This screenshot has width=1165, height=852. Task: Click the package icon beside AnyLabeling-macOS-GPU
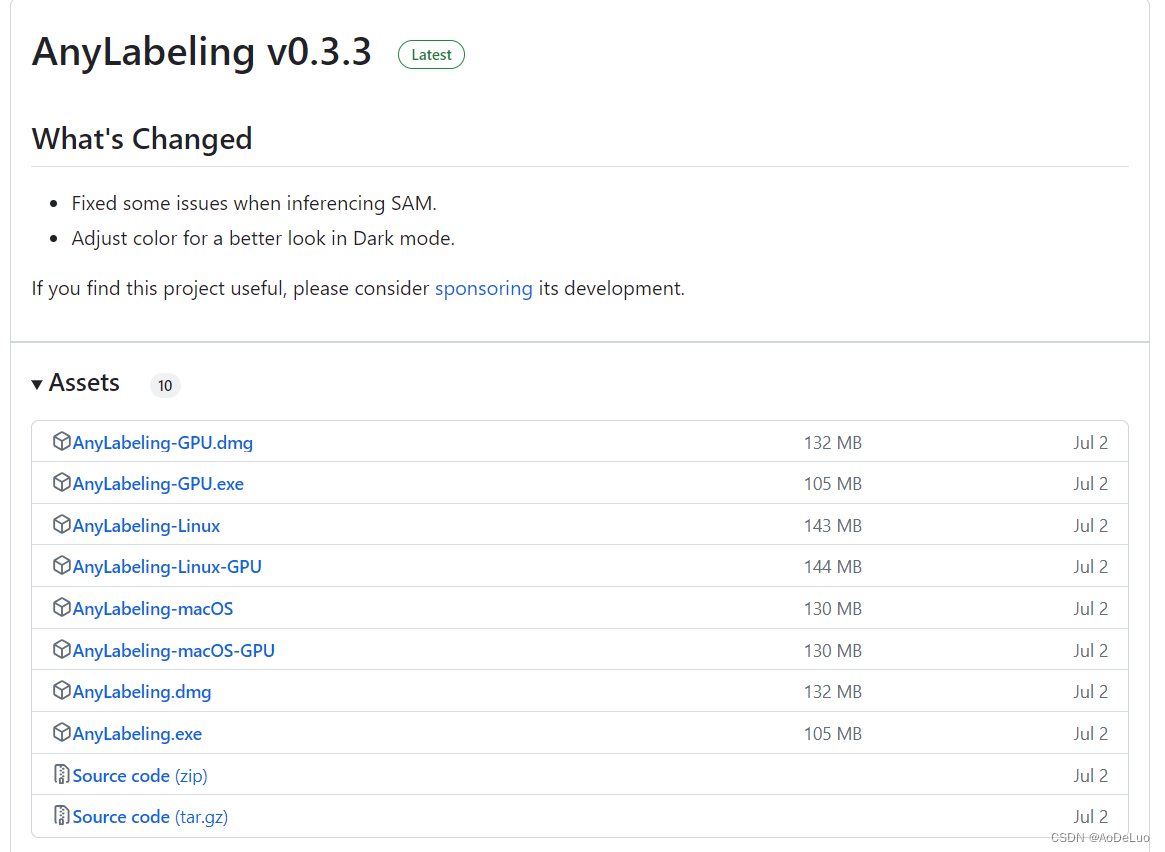(x=62, y=649)
